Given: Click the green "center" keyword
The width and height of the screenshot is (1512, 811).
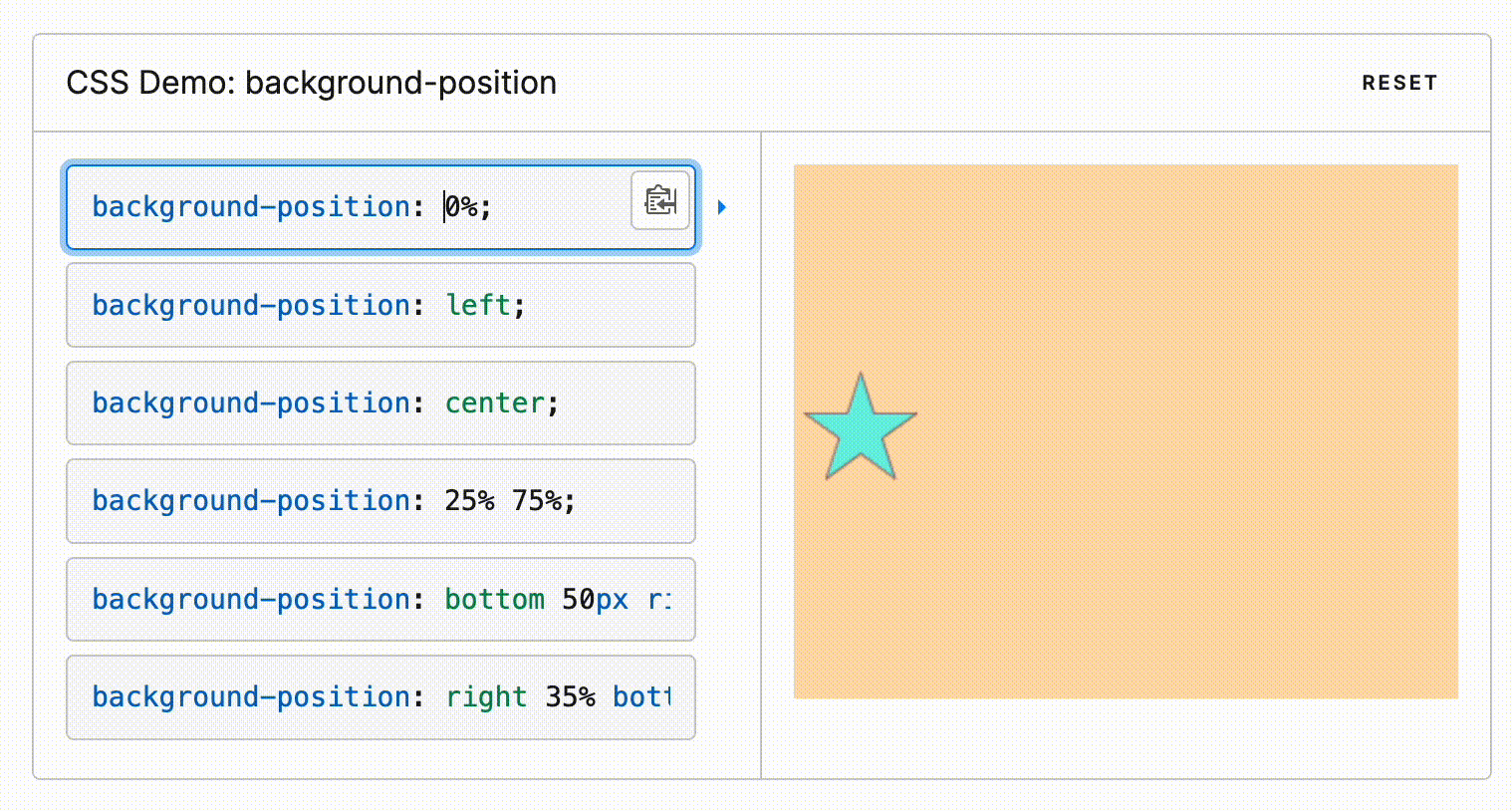Looking at the screenshot, I should 495,404.
